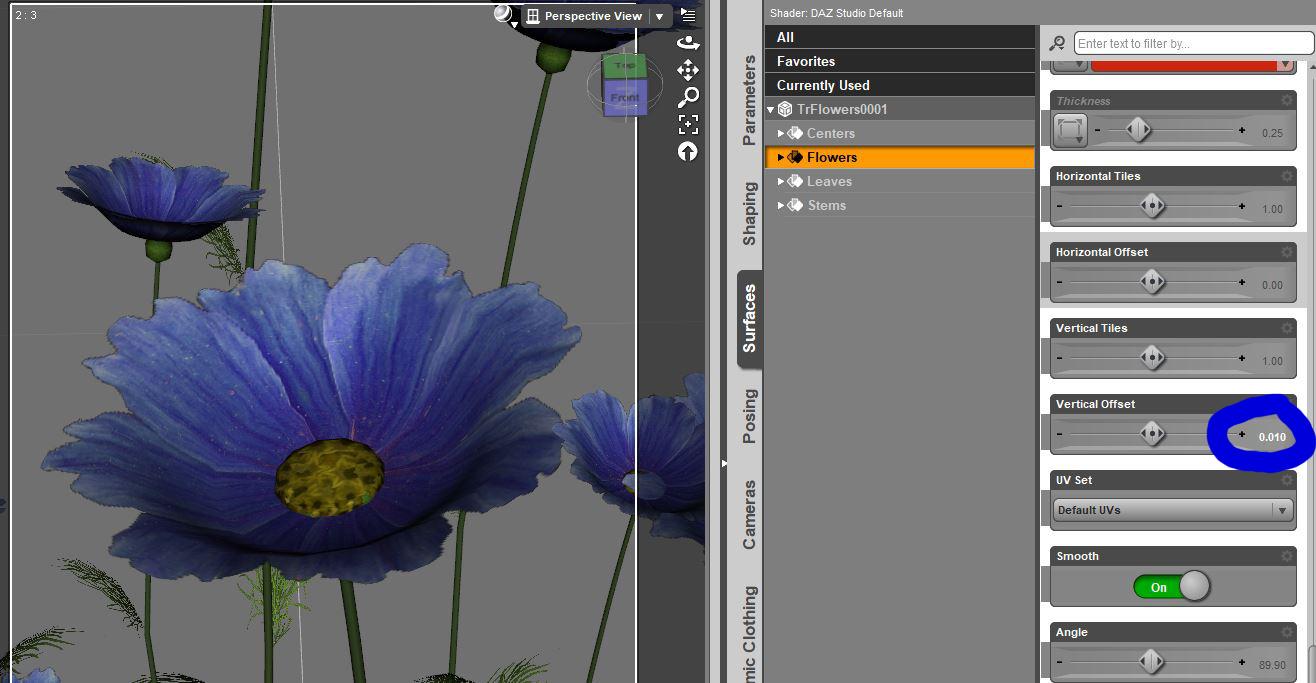This screenshot has width=1316, height=683.
Task: Increase Horizontal Offset with plus button
Action: pyautogui.click(x=1242, y=282)
